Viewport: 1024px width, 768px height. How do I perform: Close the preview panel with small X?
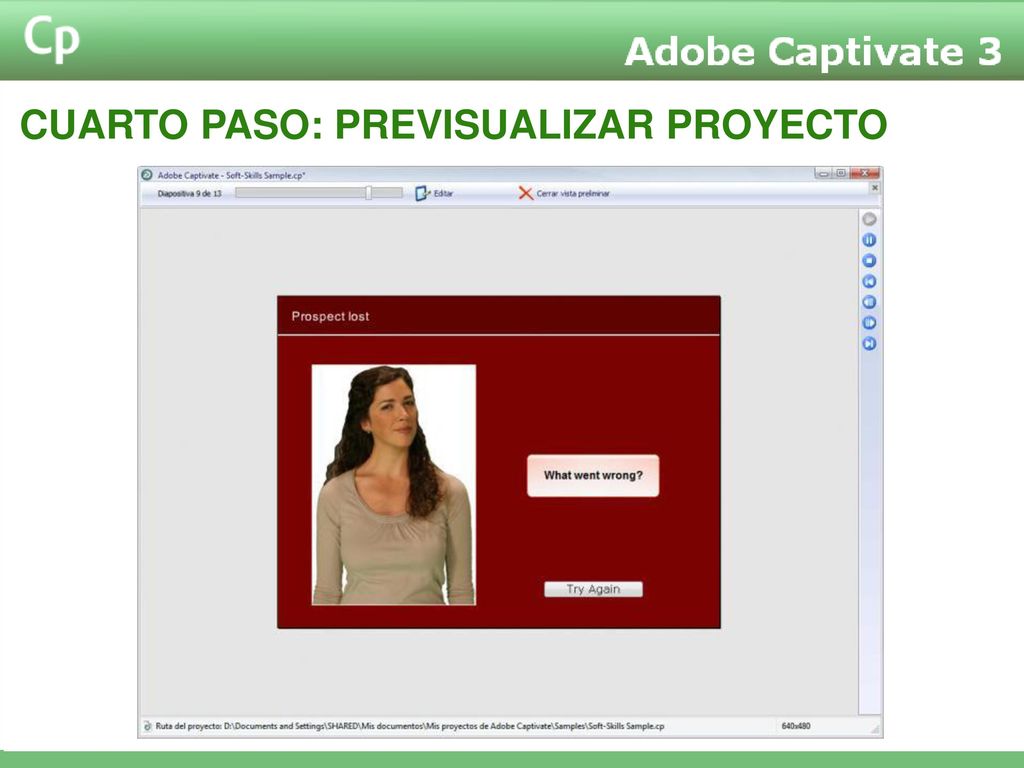pyautogui.click(x=875, y=188)
